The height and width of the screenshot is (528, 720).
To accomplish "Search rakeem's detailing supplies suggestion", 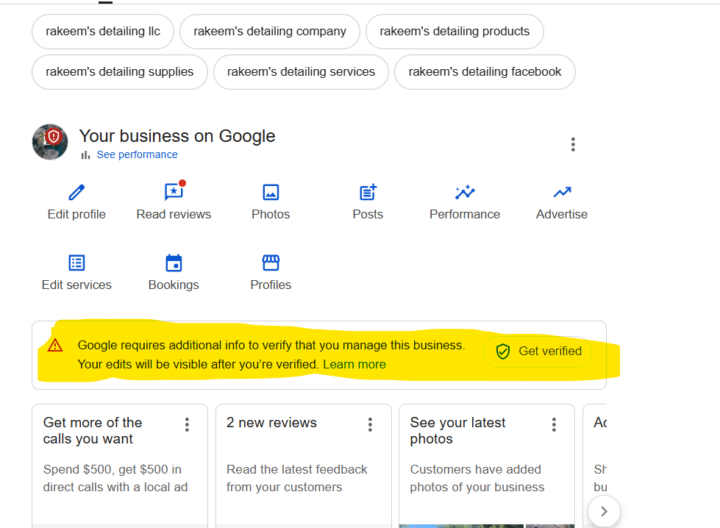I will pyautogui.click(x=119, y=72).
